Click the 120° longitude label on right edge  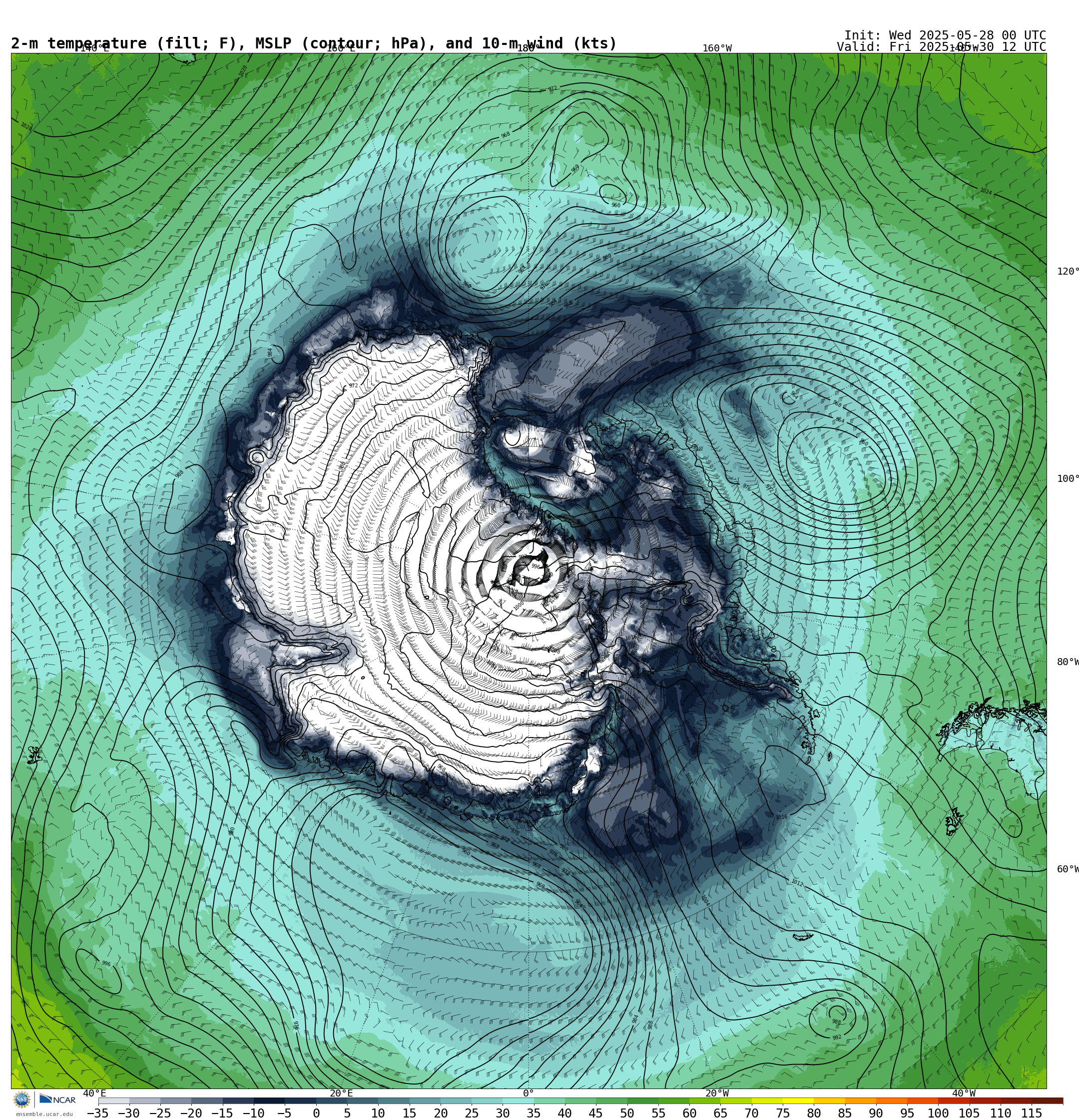coord(1068,272)
